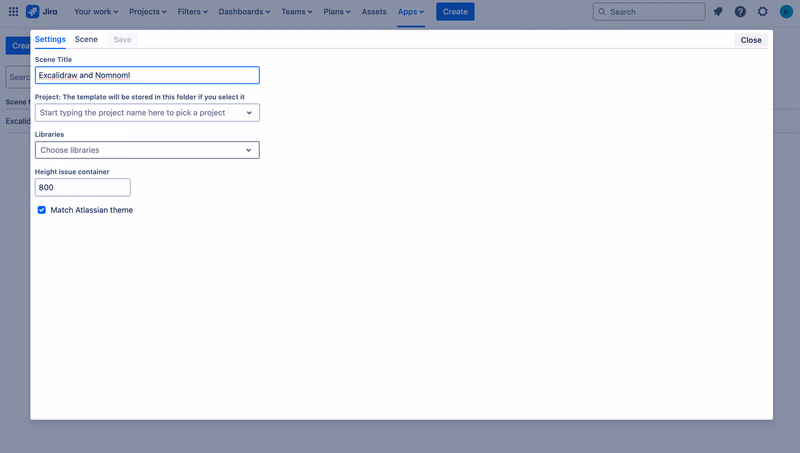Open the notifications bell icon
Image resolution: width=800 pixels, height=453 pixels.
pyautogui.click(x=718, y=11)
